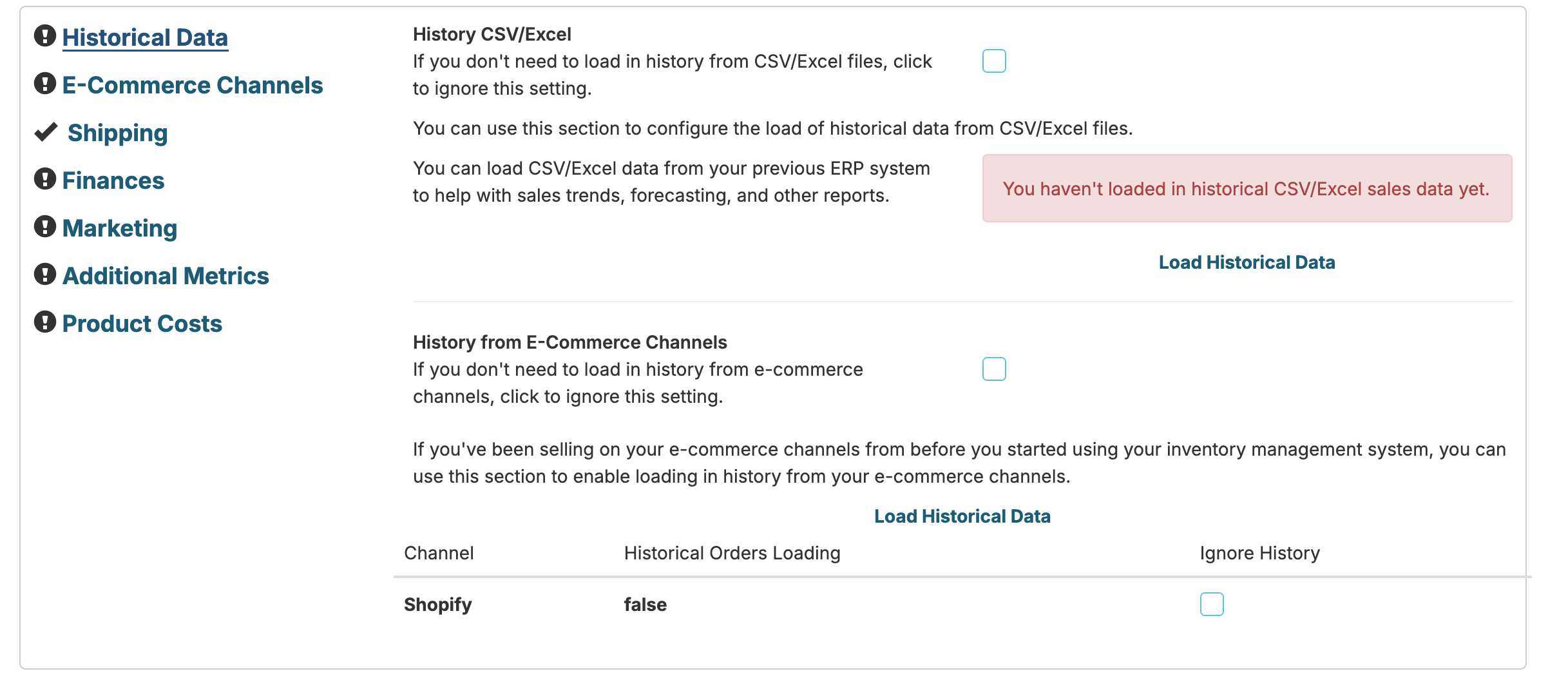Click Load Historical Data under CSV/Excel alert

pyautogui.click(x=1247, y=262)
